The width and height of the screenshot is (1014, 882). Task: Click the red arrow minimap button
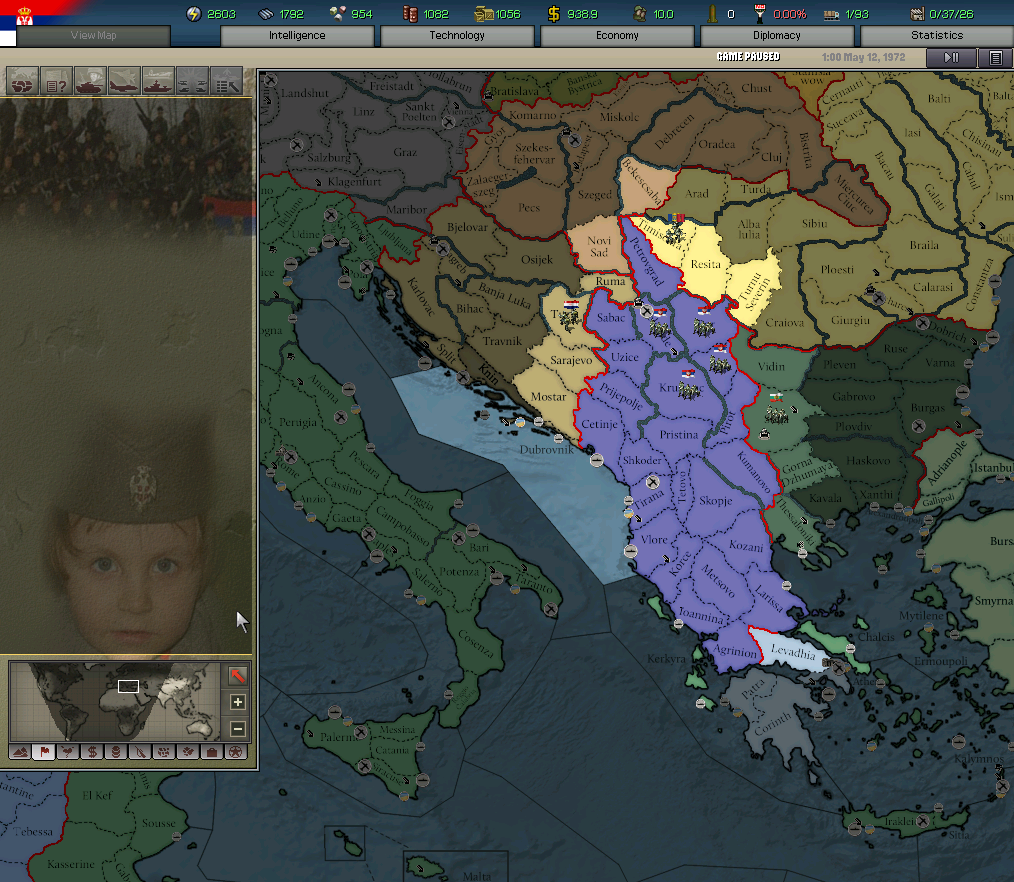pyautogui.click(x=237, y=676)
